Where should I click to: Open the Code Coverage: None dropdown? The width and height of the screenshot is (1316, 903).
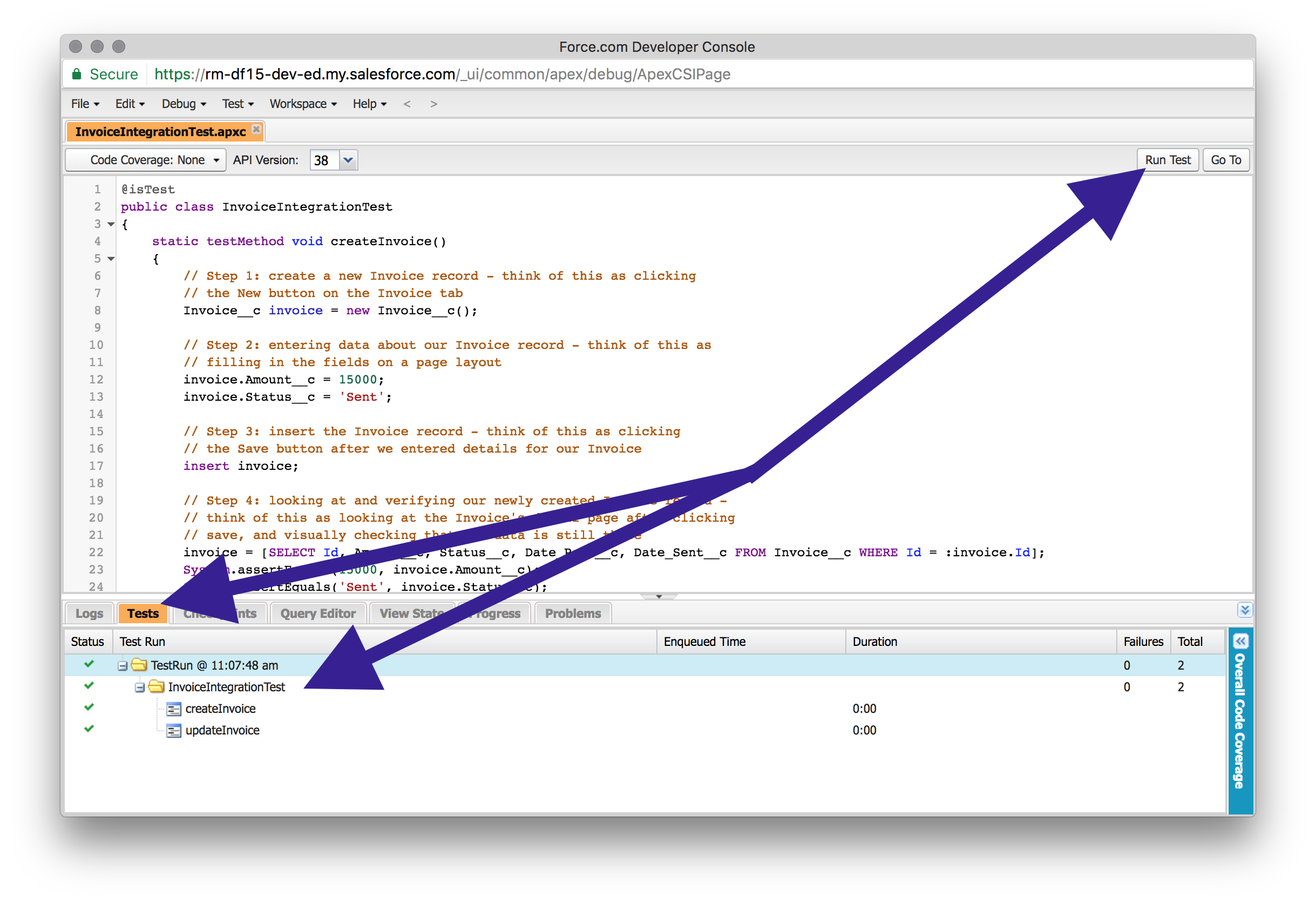(x=146, y=160)
